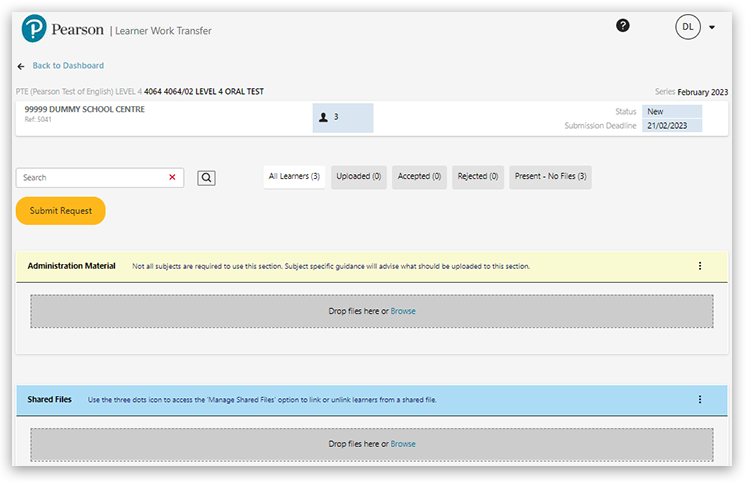Image resolution: width=750 pixels, height=484 pixels.
Task: Open the Accepted (0) tab
Action: click(420, 177)
